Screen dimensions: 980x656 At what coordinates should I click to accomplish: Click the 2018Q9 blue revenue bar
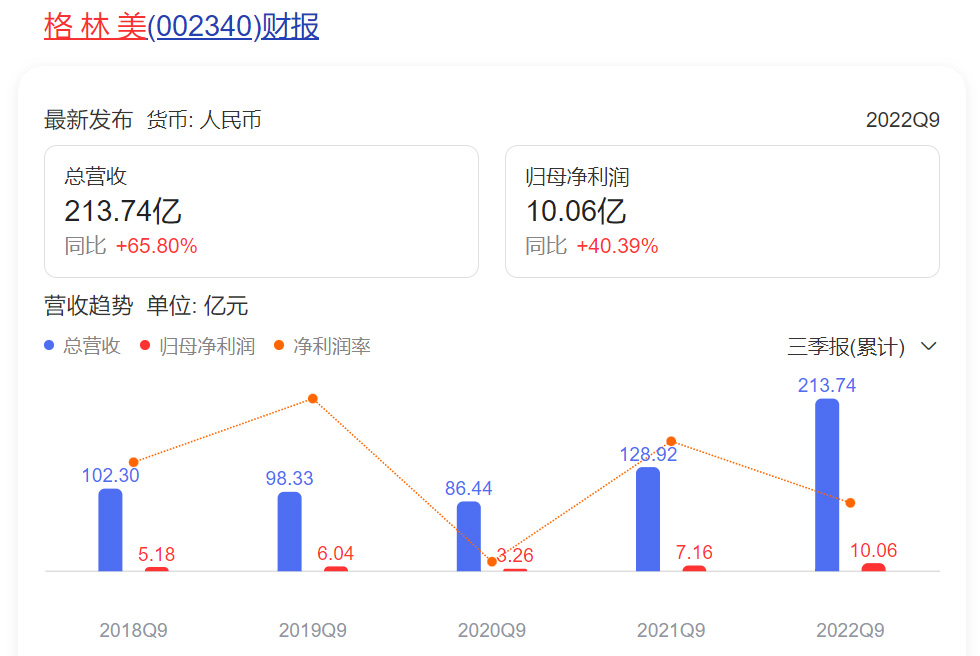[x=111, y=530]
